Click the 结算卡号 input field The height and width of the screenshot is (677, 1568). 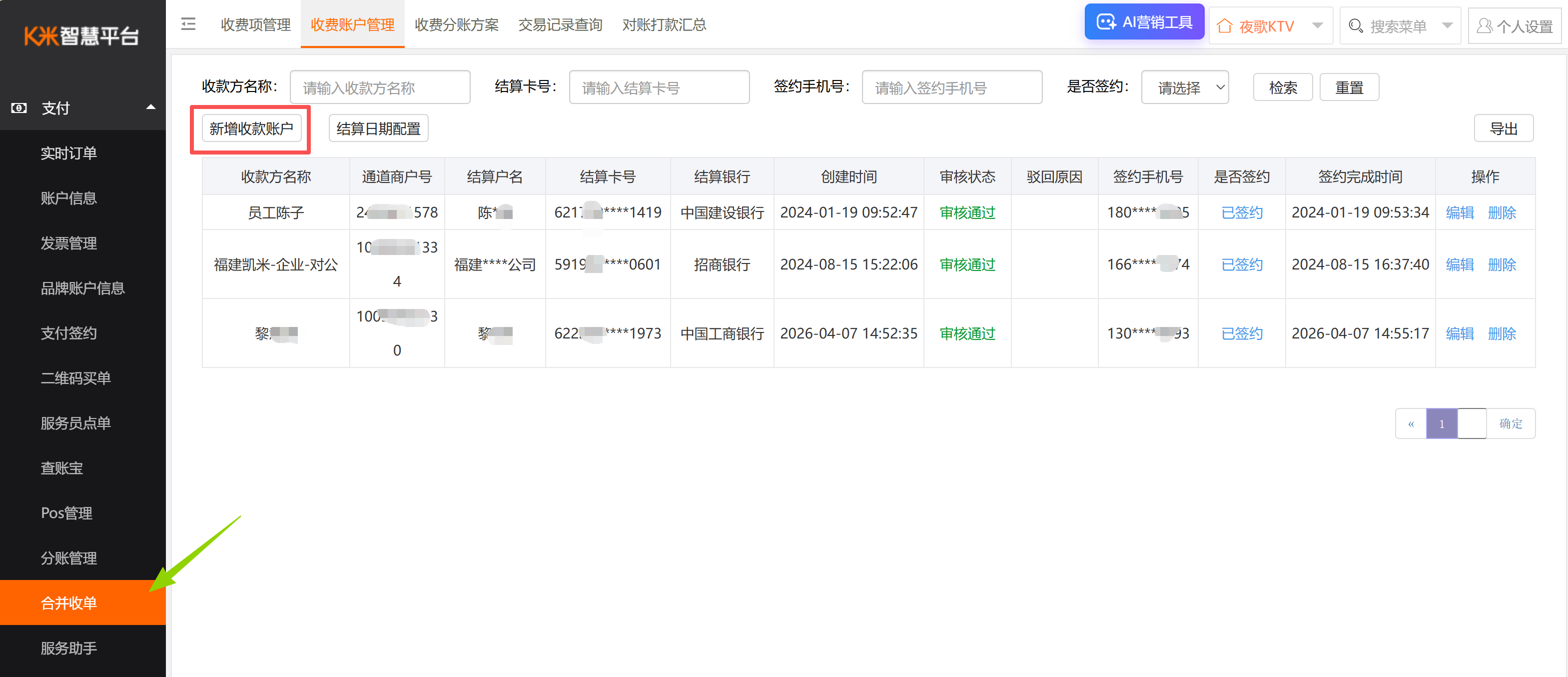[x=659, y=87]
